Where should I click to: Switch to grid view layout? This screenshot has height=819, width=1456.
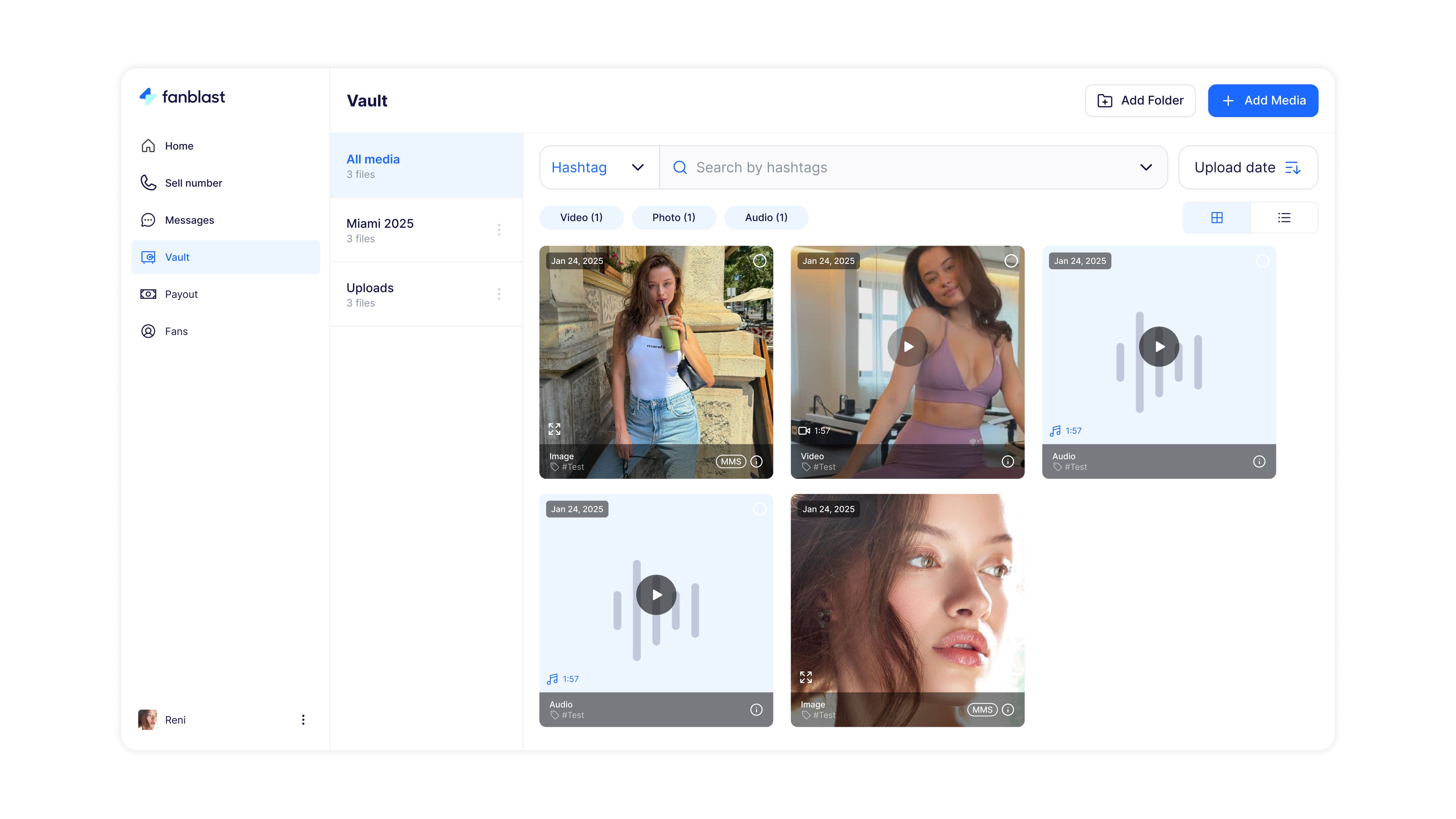point(1217,217)
